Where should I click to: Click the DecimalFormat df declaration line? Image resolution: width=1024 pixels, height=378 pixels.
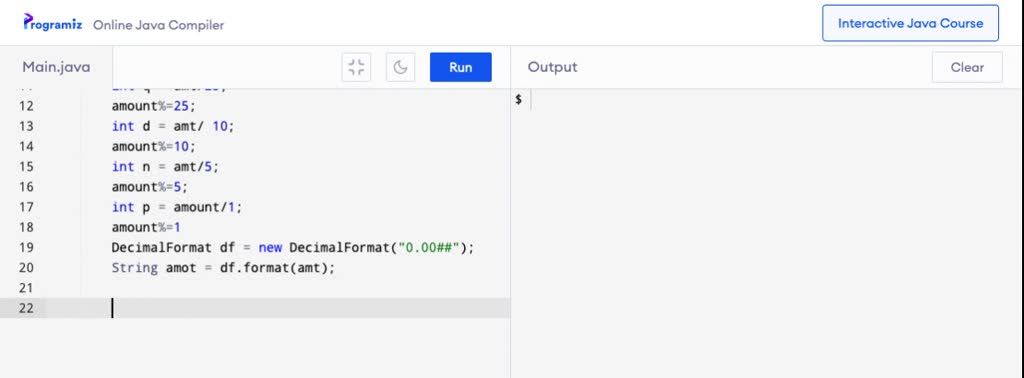[293, 247]
